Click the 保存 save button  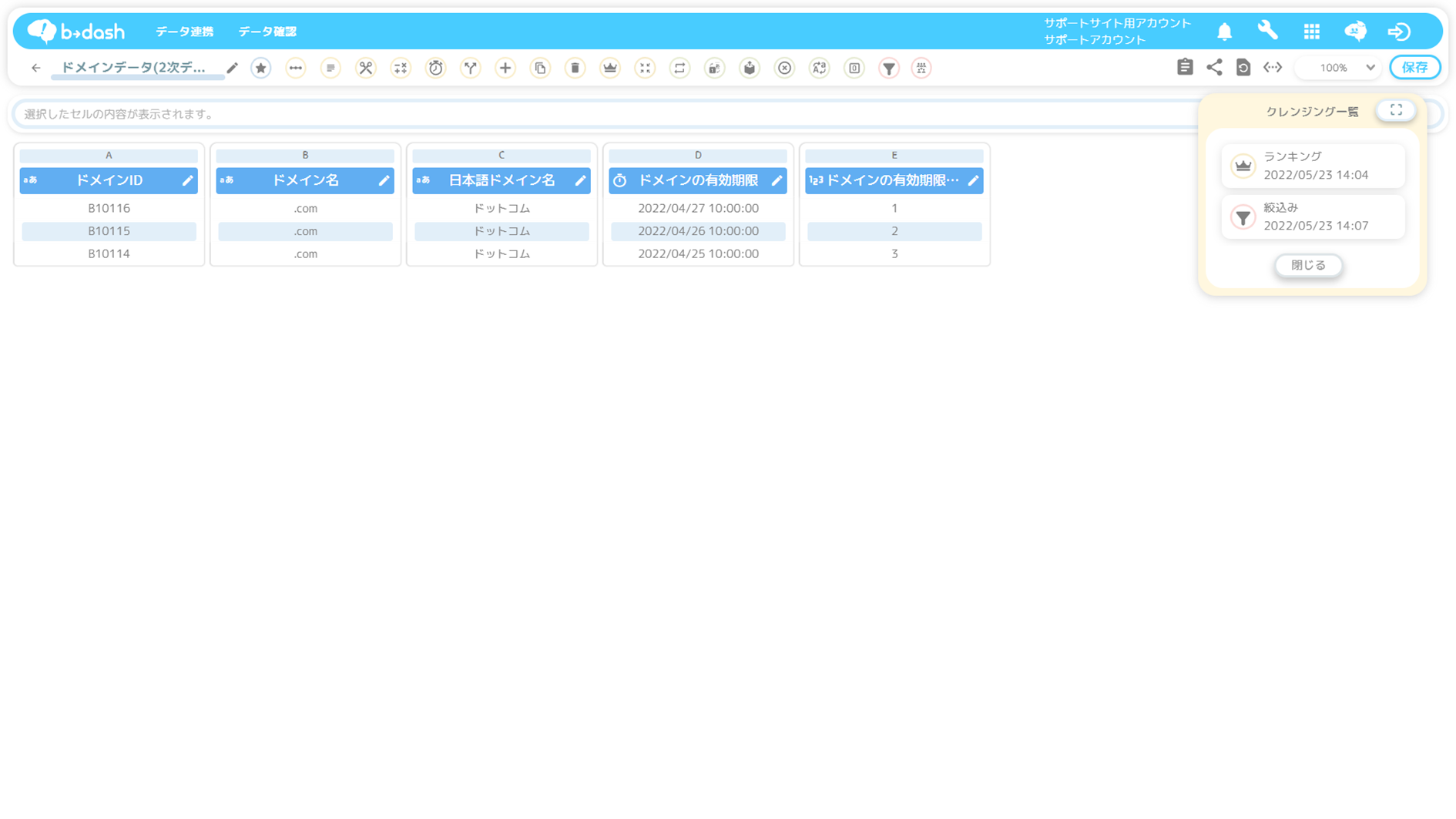tap(1414, 68)
